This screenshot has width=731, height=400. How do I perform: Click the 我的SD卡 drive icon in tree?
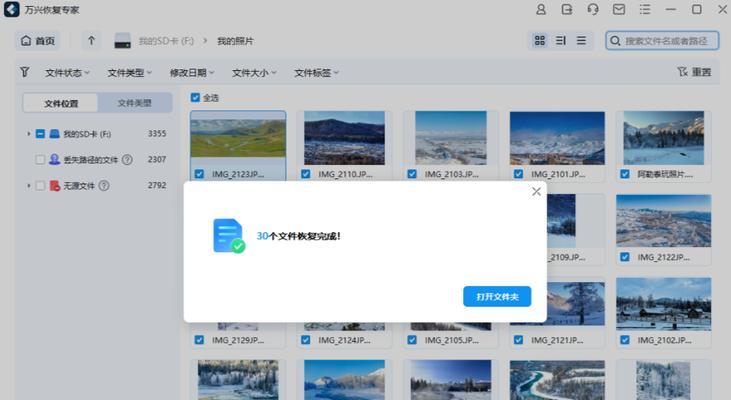[x=55, y=134]
